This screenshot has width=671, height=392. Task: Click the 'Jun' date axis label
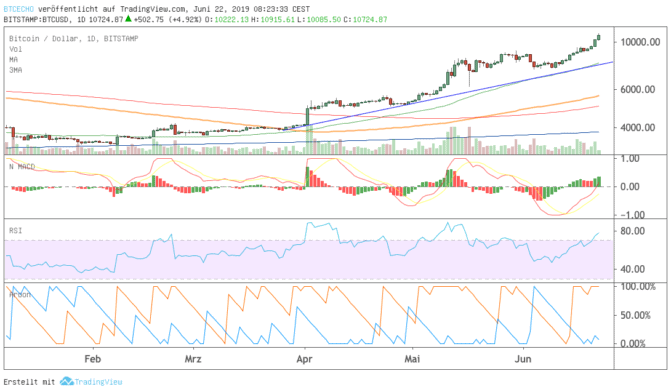[523, 359]
